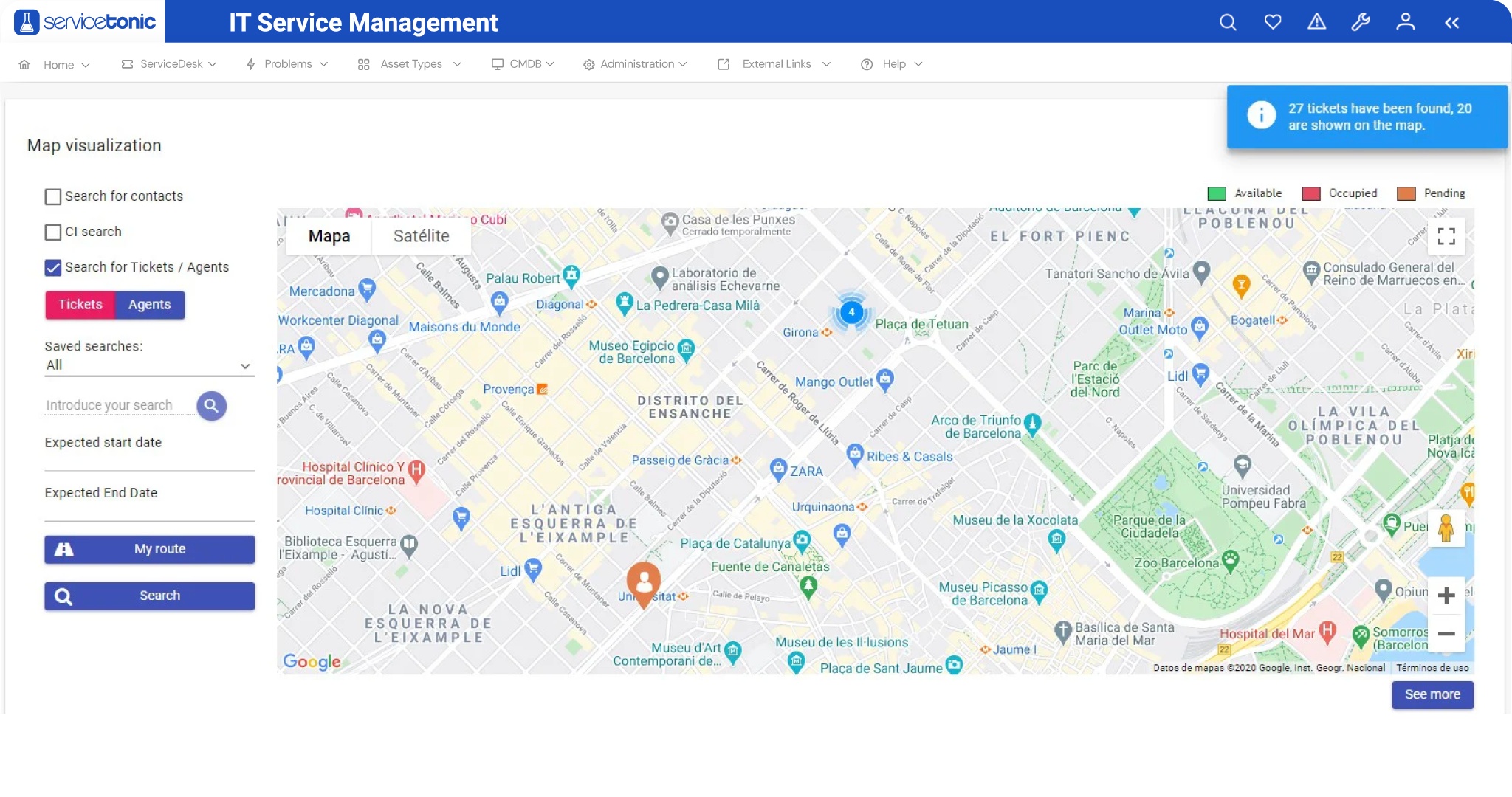The width and height of the screenshot is (1512, 797).
Task: Open the user profile icon
Action: [x=1405, y=22]
